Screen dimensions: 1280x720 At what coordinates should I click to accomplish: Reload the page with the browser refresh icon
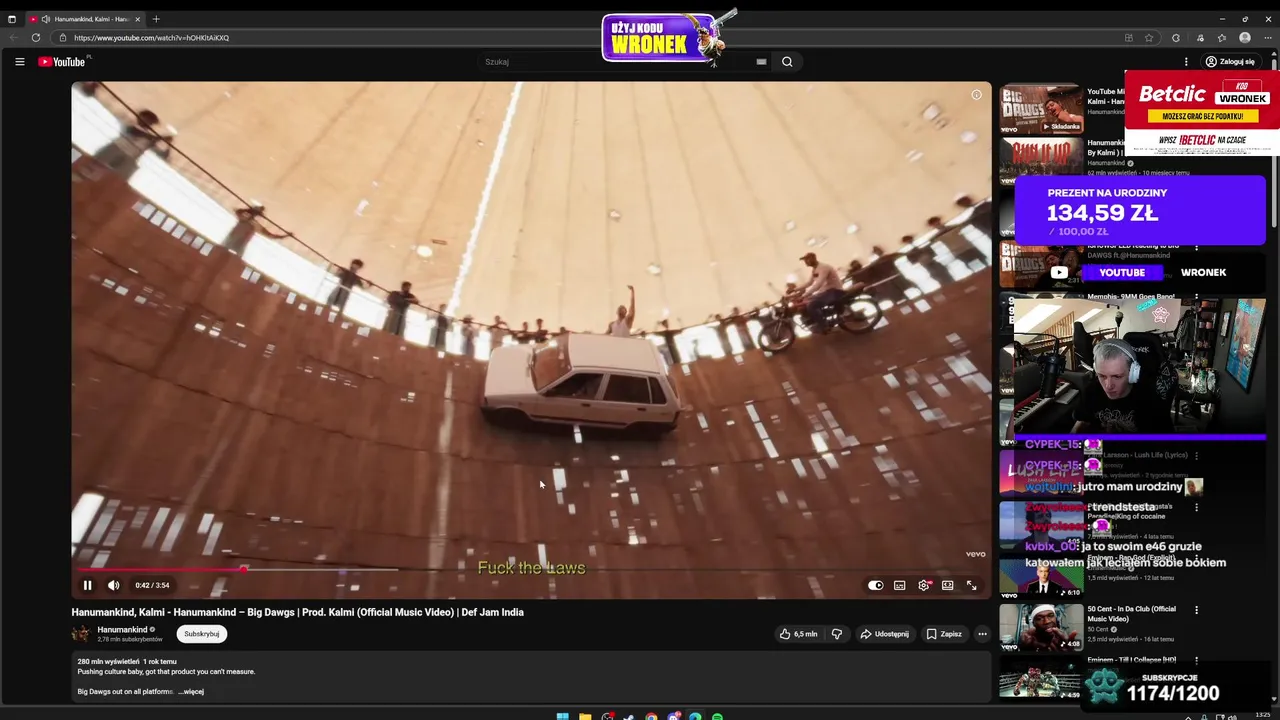click(x=36, y=37)
